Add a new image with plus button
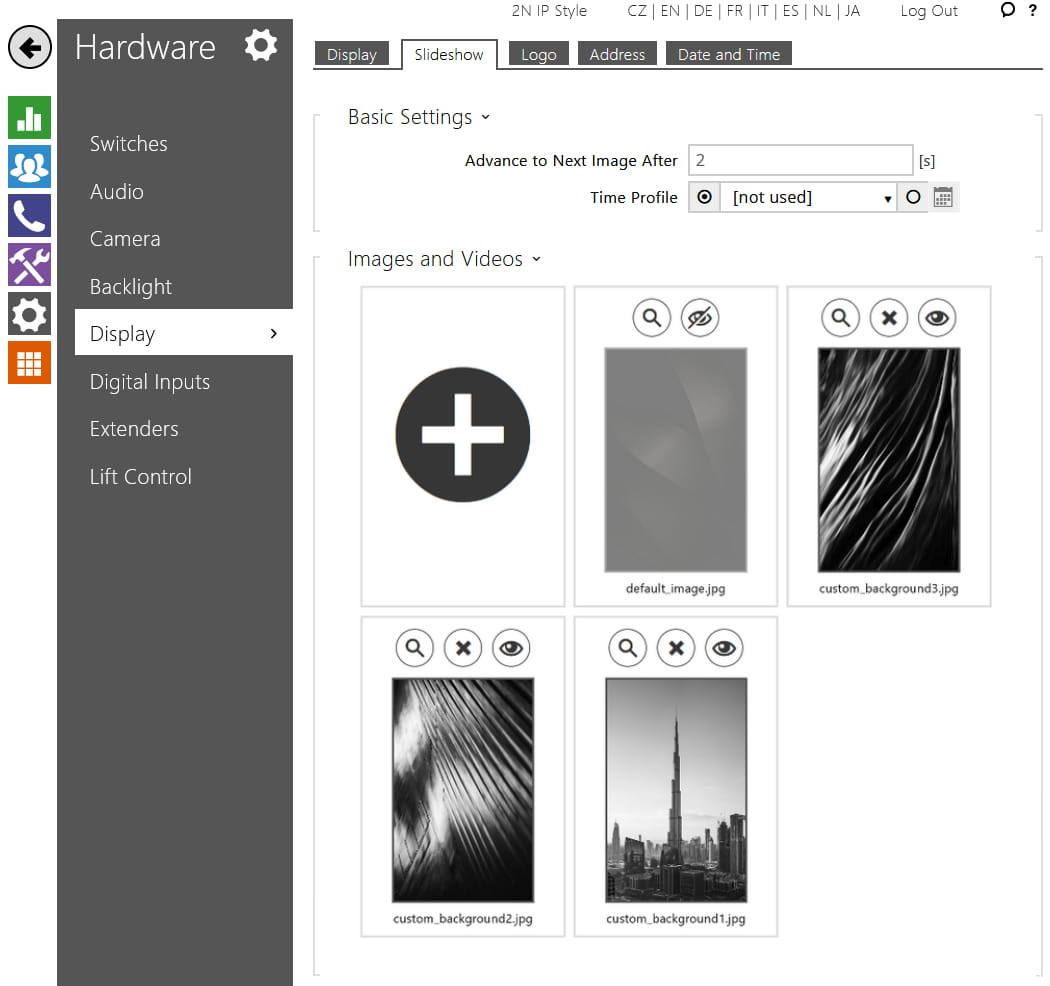1050x986 pixels. pos(463,435)
